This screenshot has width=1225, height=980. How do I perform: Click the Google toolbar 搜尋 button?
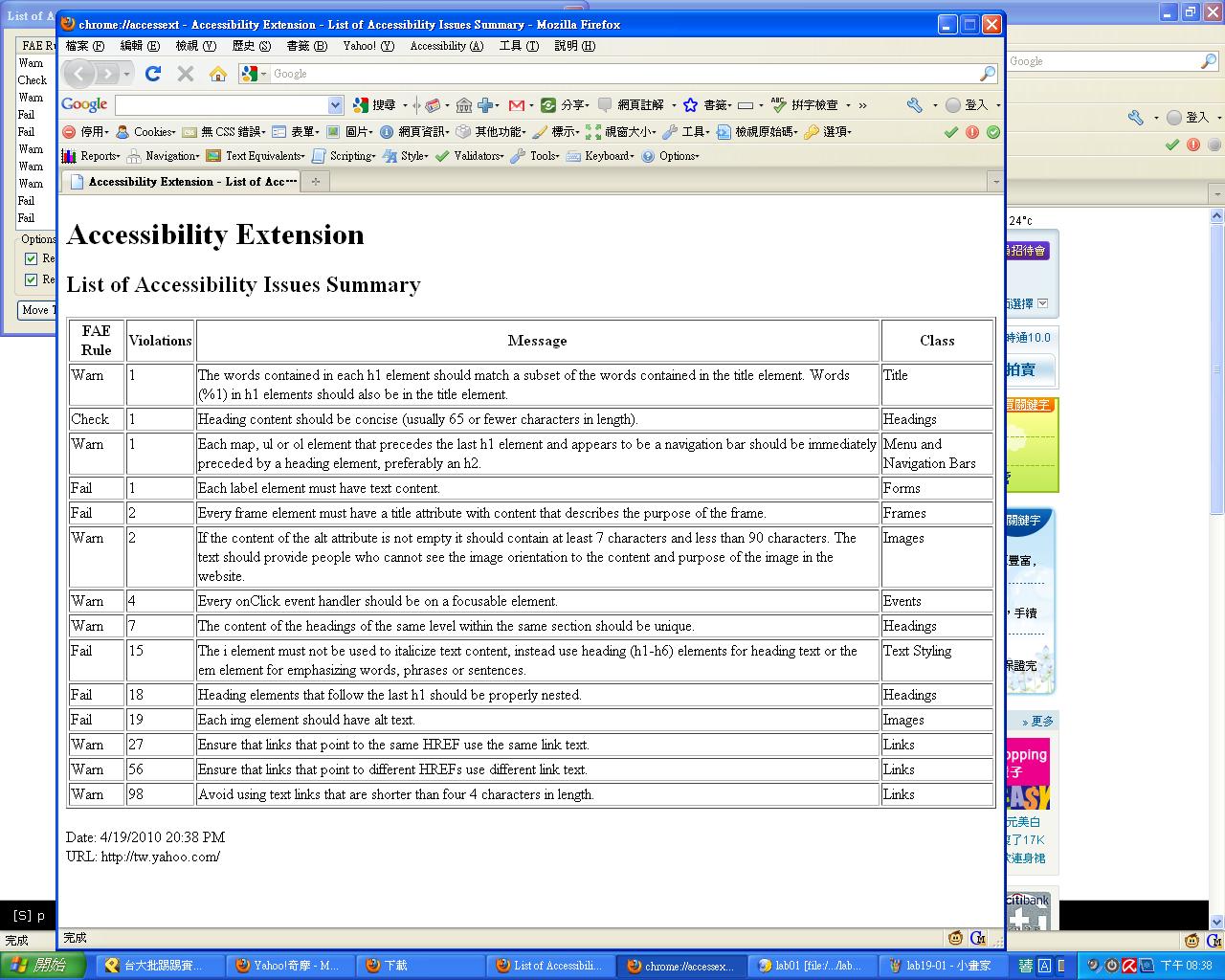(x=374, y=105)
